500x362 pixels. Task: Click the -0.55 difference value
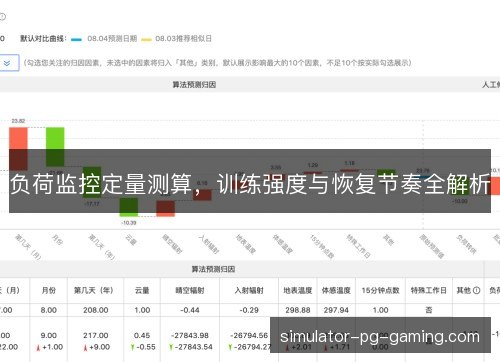click(x=146, y=347)
